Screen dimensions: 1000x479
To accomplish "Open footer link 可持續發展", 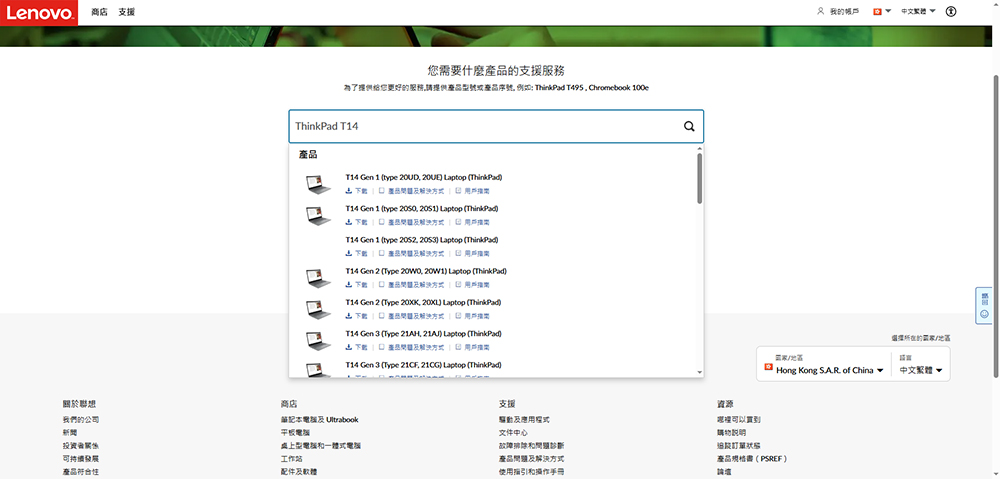I will pos(80,459).
